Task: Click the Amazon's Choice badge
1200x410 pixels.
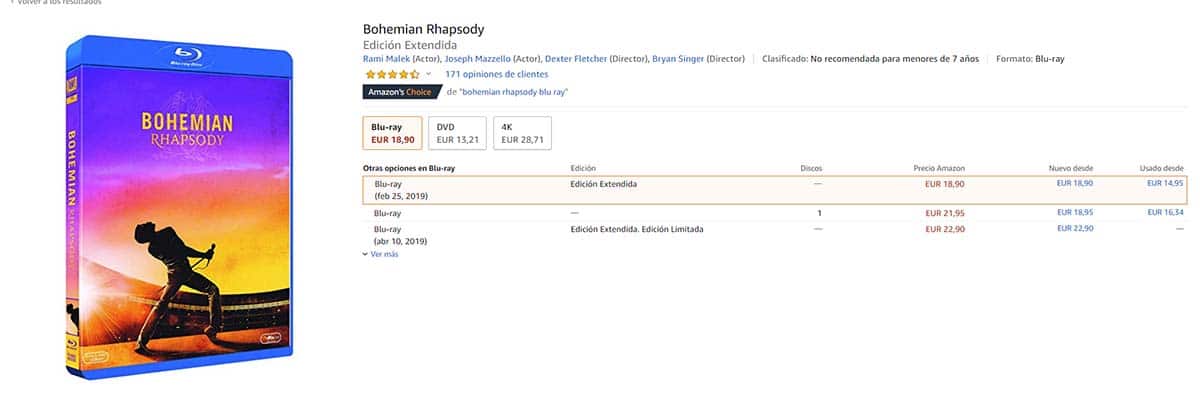Action: coord(400,92)
